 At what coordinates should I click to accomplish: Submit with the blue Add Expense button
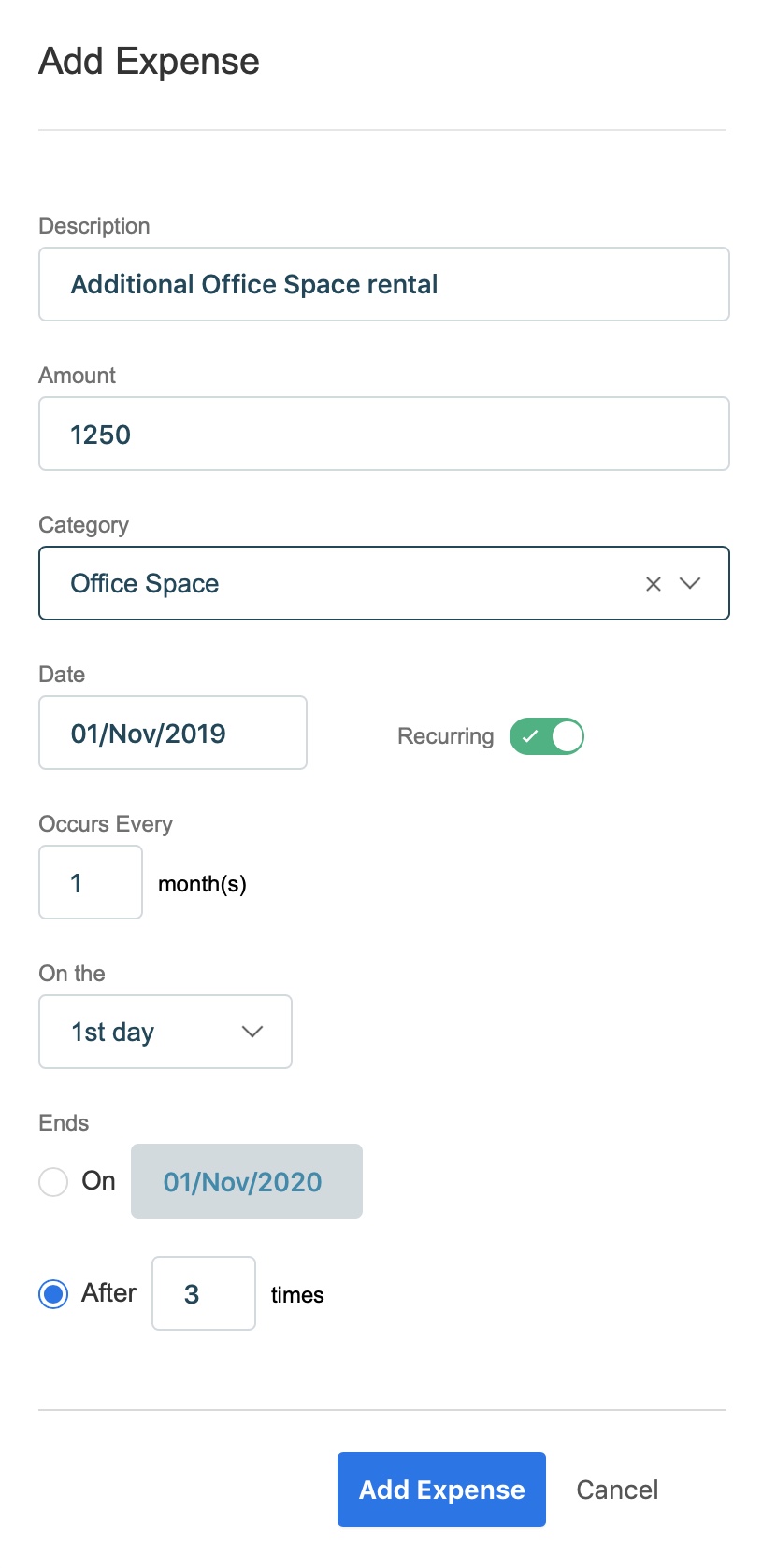pos(441,1490)
